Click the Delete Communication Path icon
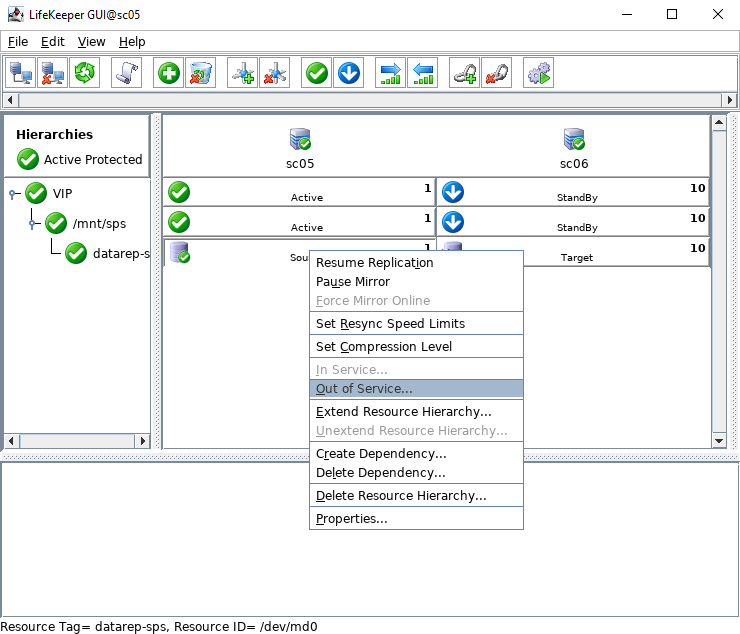 point(275,73)
